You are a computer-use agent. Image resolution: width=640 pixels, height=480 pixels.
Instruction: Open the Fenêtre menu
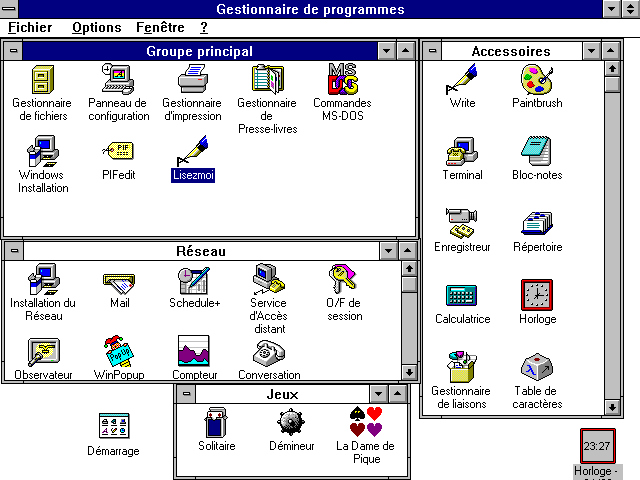(x=160, y=27)
